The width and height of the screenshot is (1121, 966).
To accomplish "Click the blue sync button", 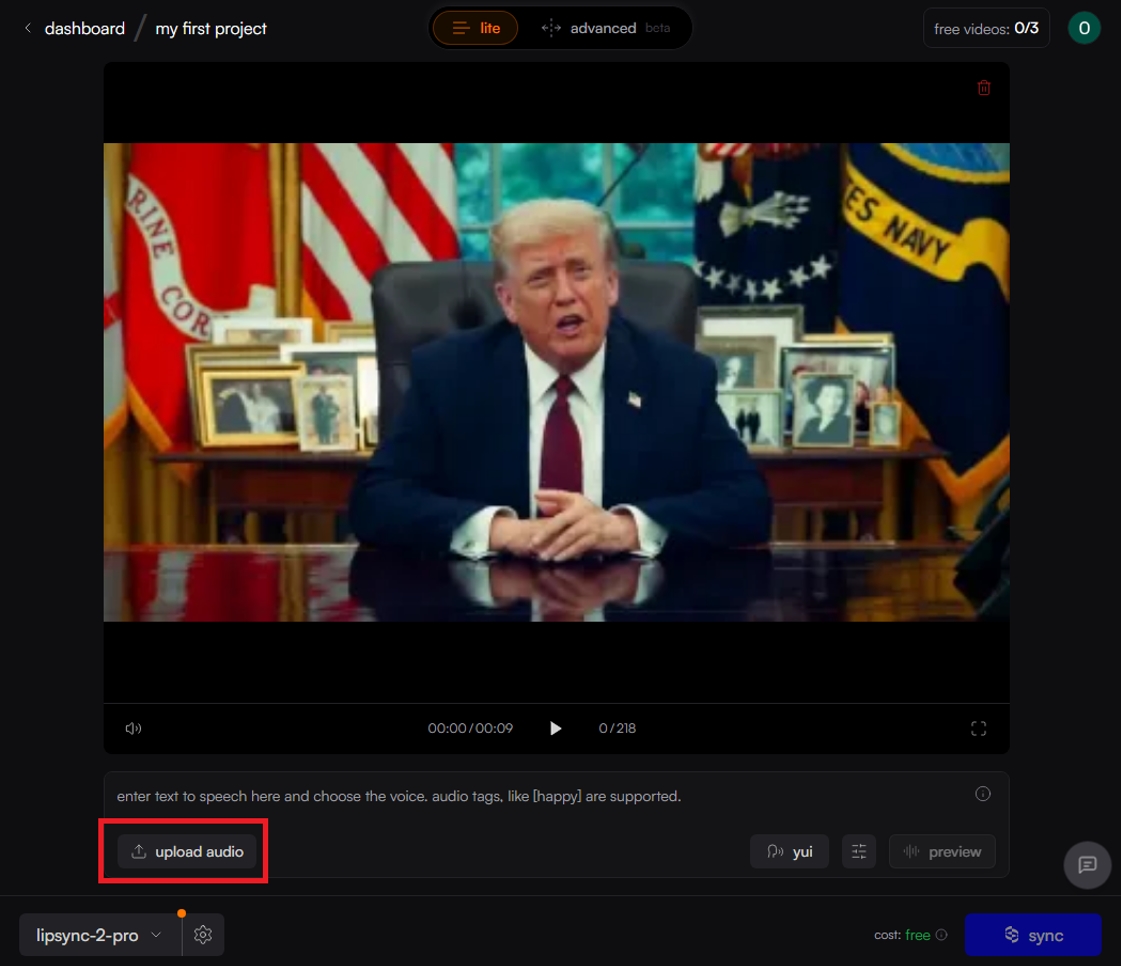I will (x=1032, y=935).
